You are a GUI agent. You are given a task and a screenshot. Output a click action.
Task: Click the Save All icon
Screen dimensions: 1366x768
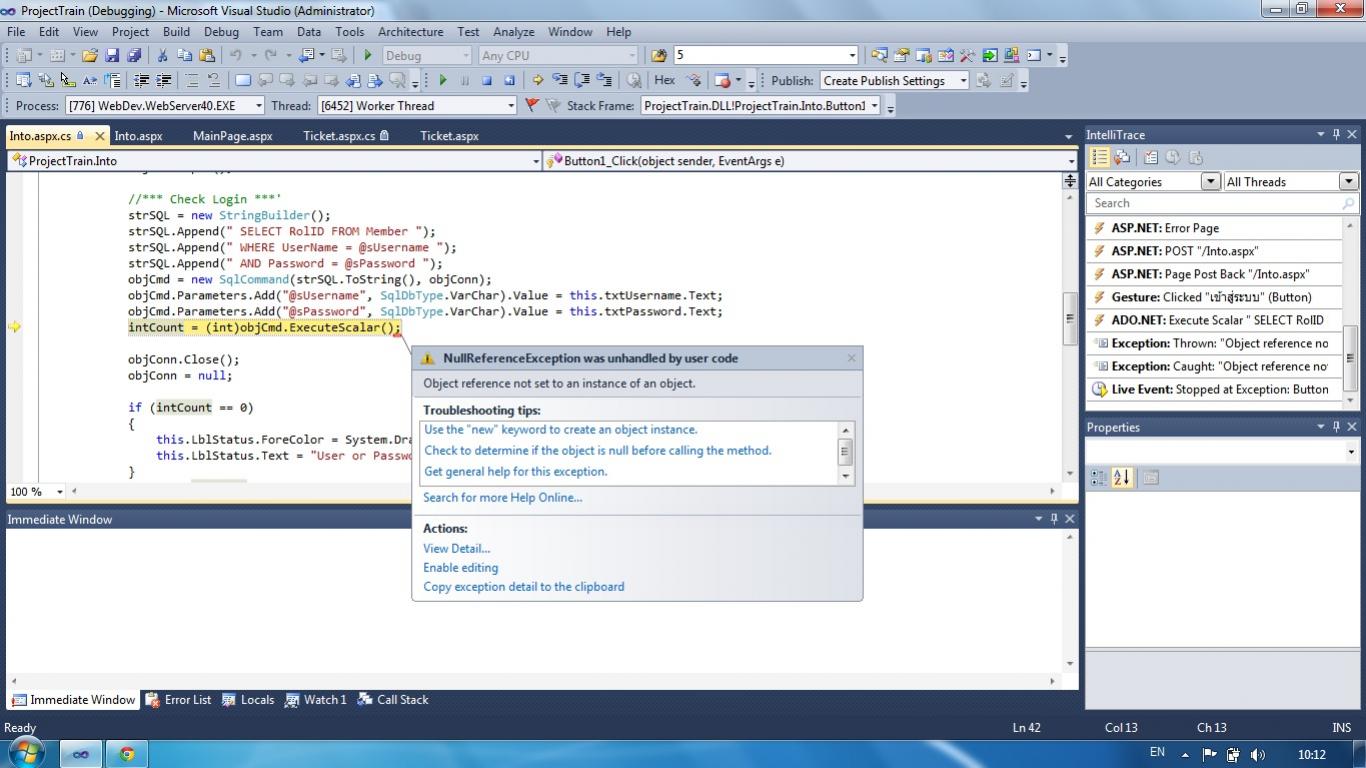(134, 56)
